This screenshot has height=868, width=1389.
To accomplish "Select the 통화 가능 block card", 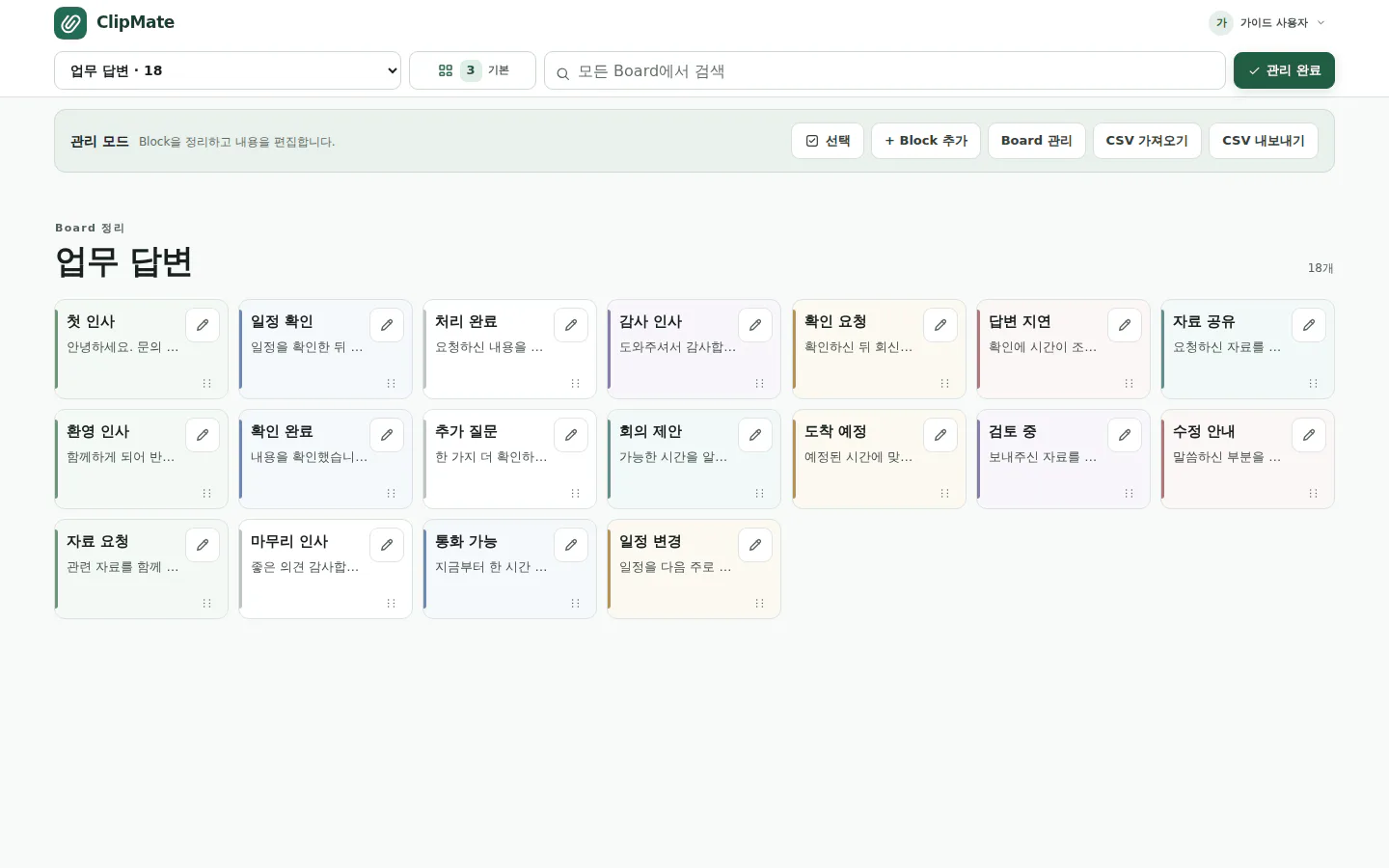I will tap(509, 569).
